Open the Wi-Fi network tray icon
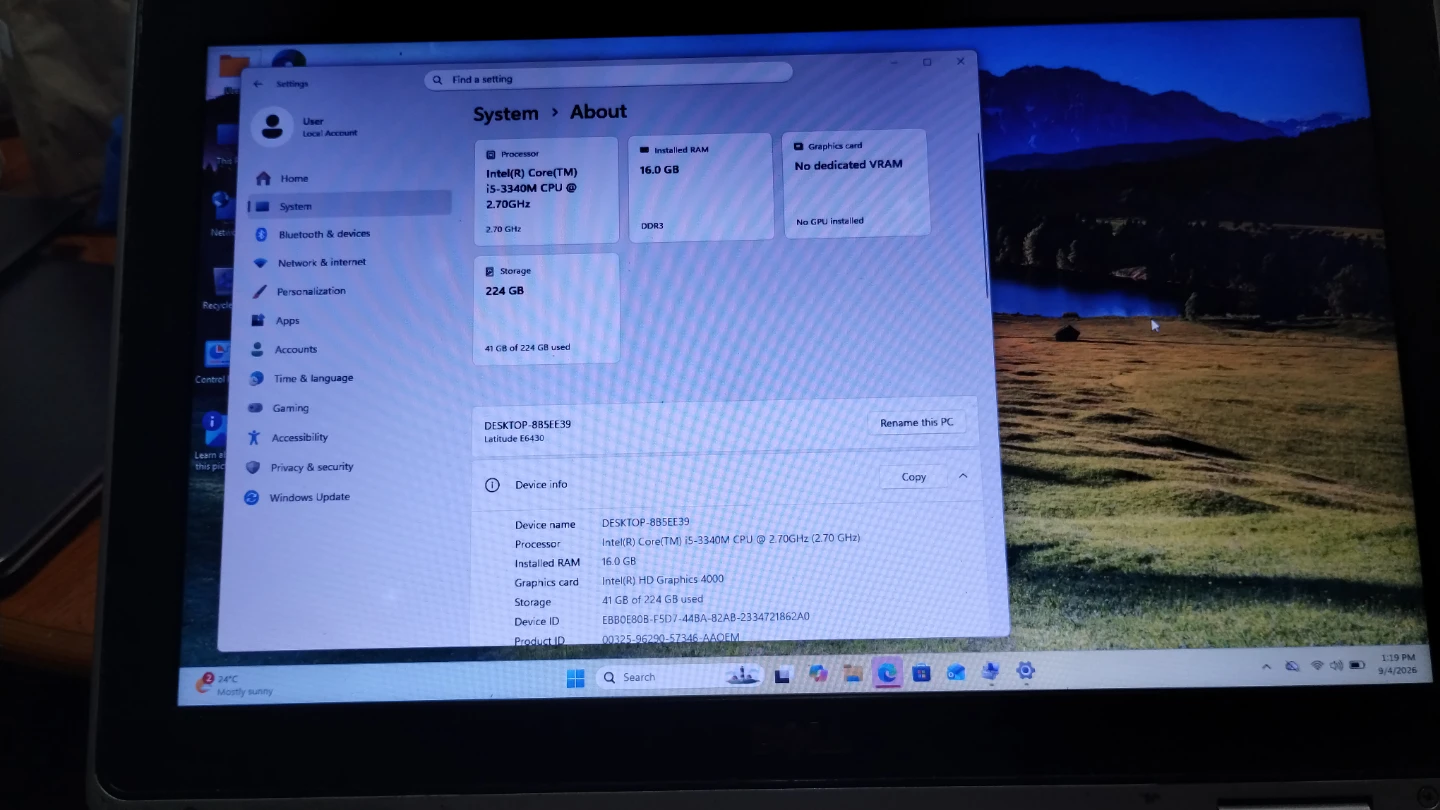 click(x=1317, y=665)
